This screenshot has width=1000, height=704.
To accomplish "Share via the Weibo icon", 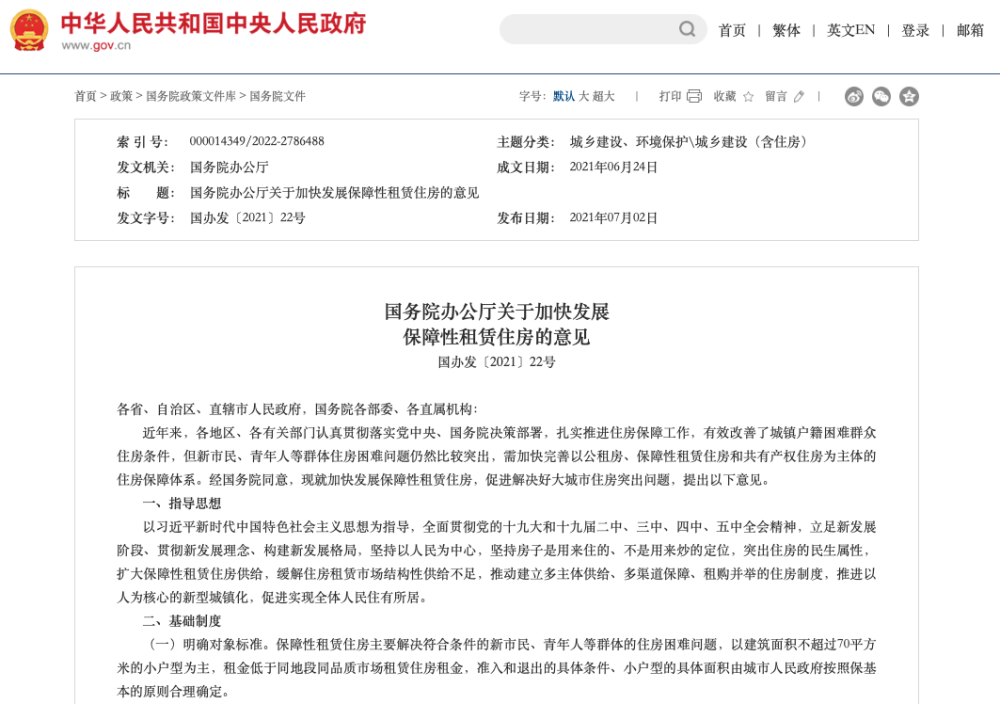I will pyautogui.click(x=854, y=96).
